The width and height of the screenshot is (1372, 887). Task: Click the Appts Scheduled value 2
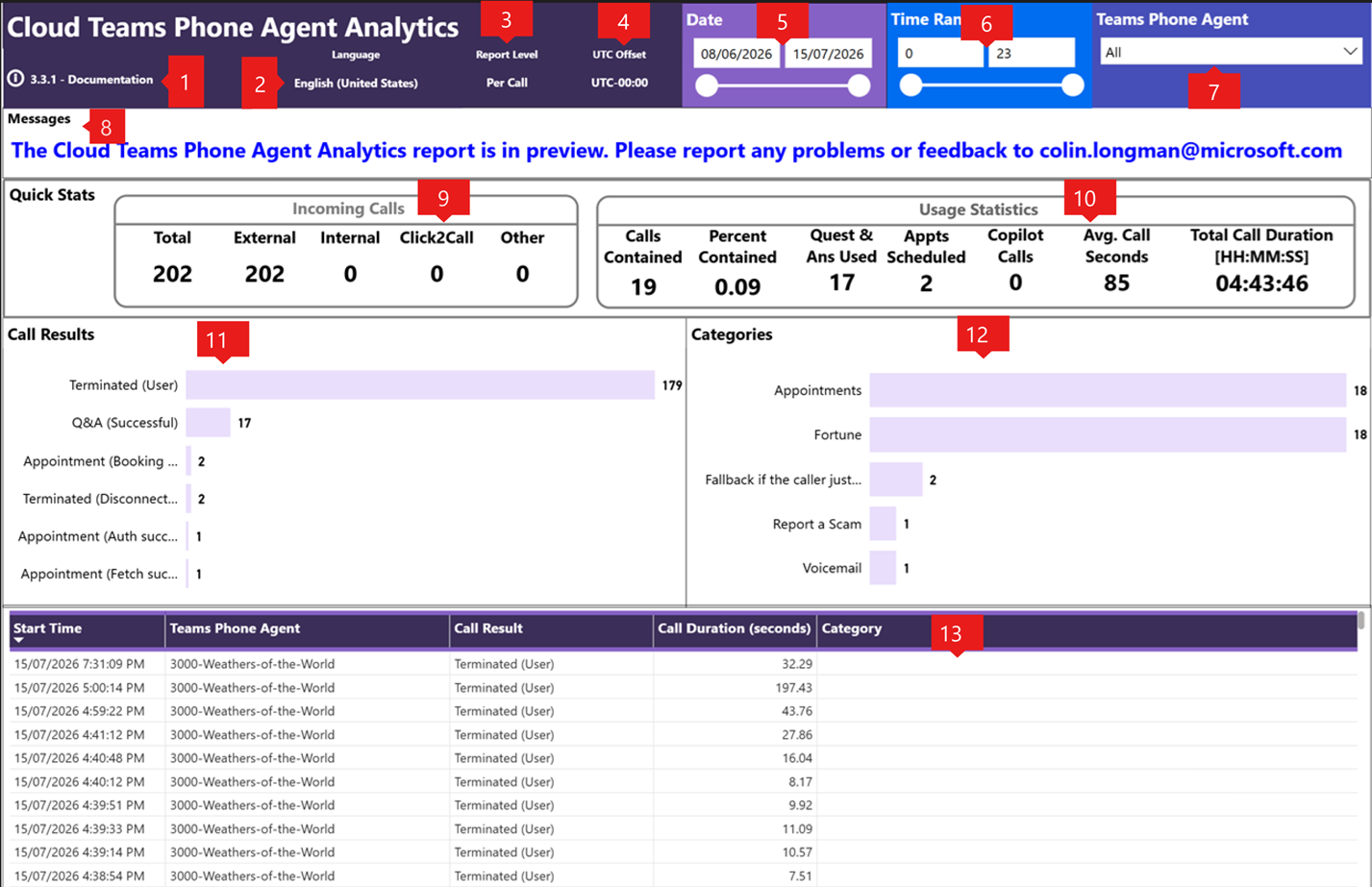click(926, 283)
